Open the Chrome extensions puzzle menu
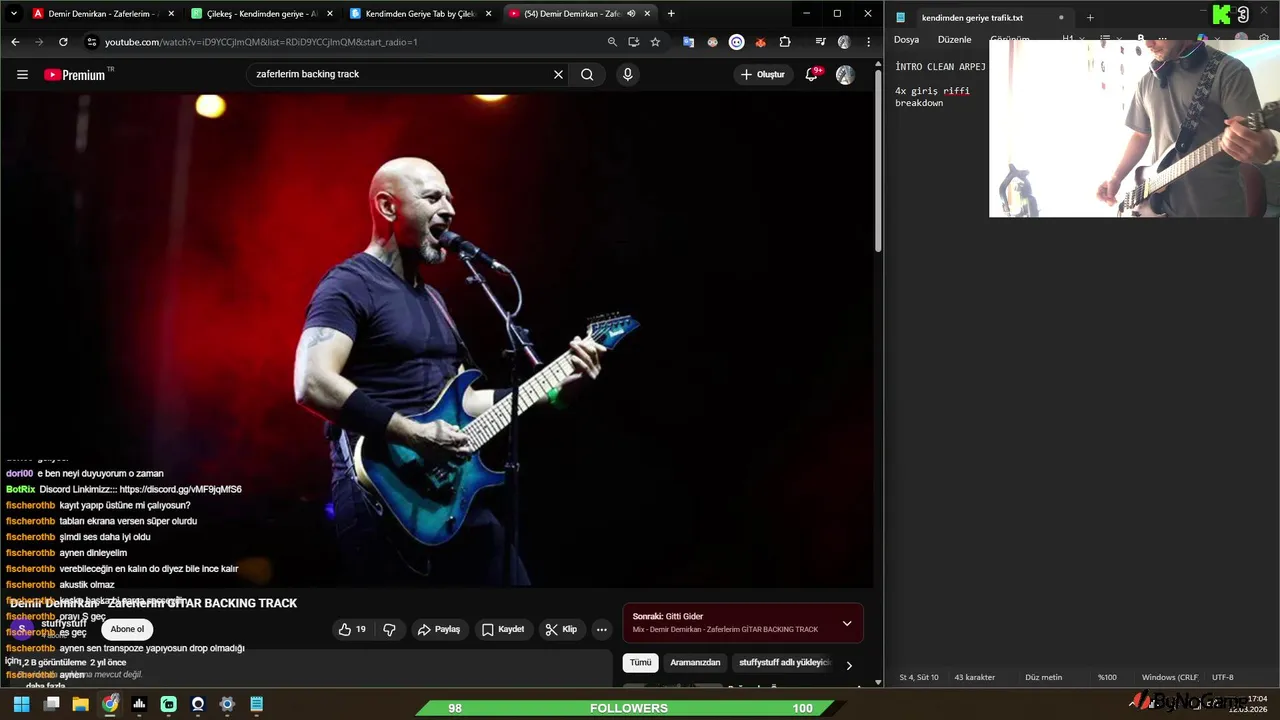This screenshot has height=720, width=1280. (x=785, y=42)
